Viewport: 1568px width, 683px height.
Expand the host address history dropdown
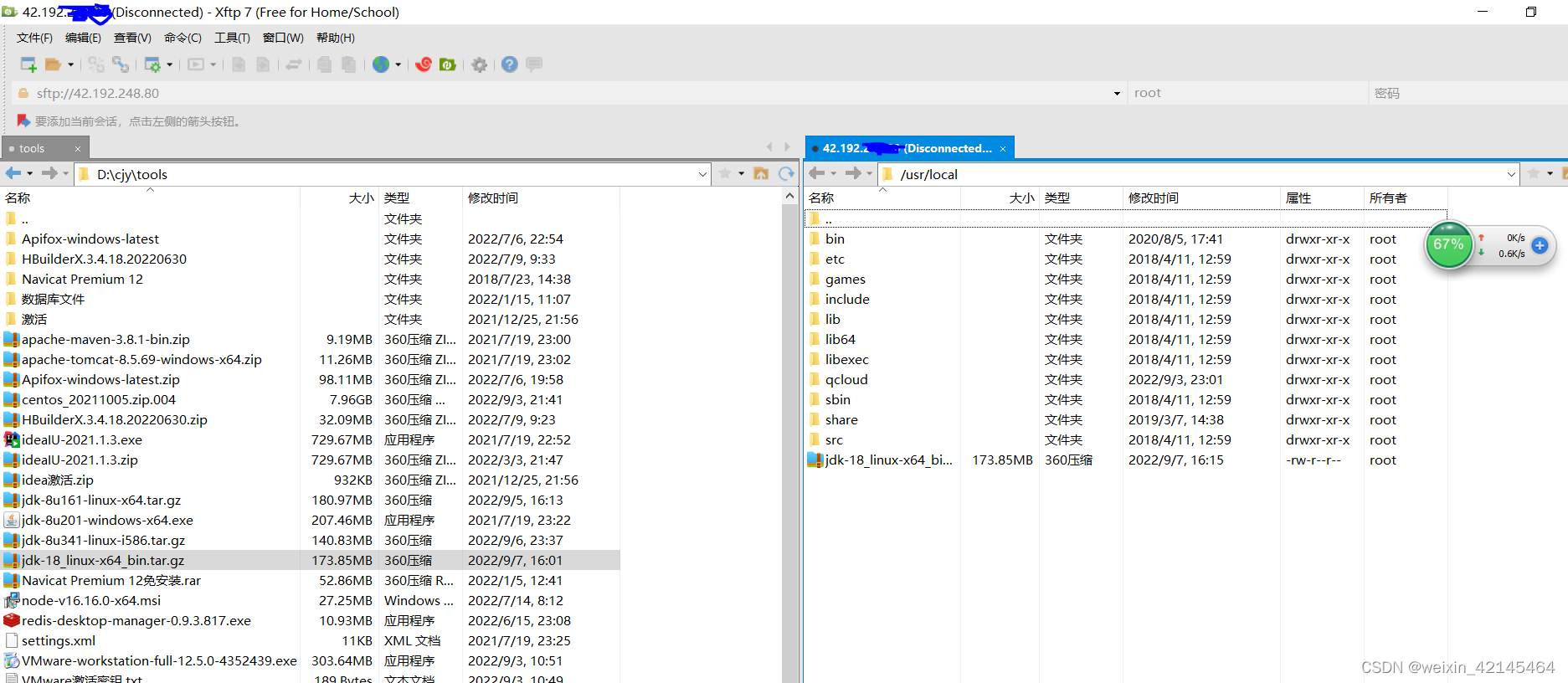tap(1117, 93)
